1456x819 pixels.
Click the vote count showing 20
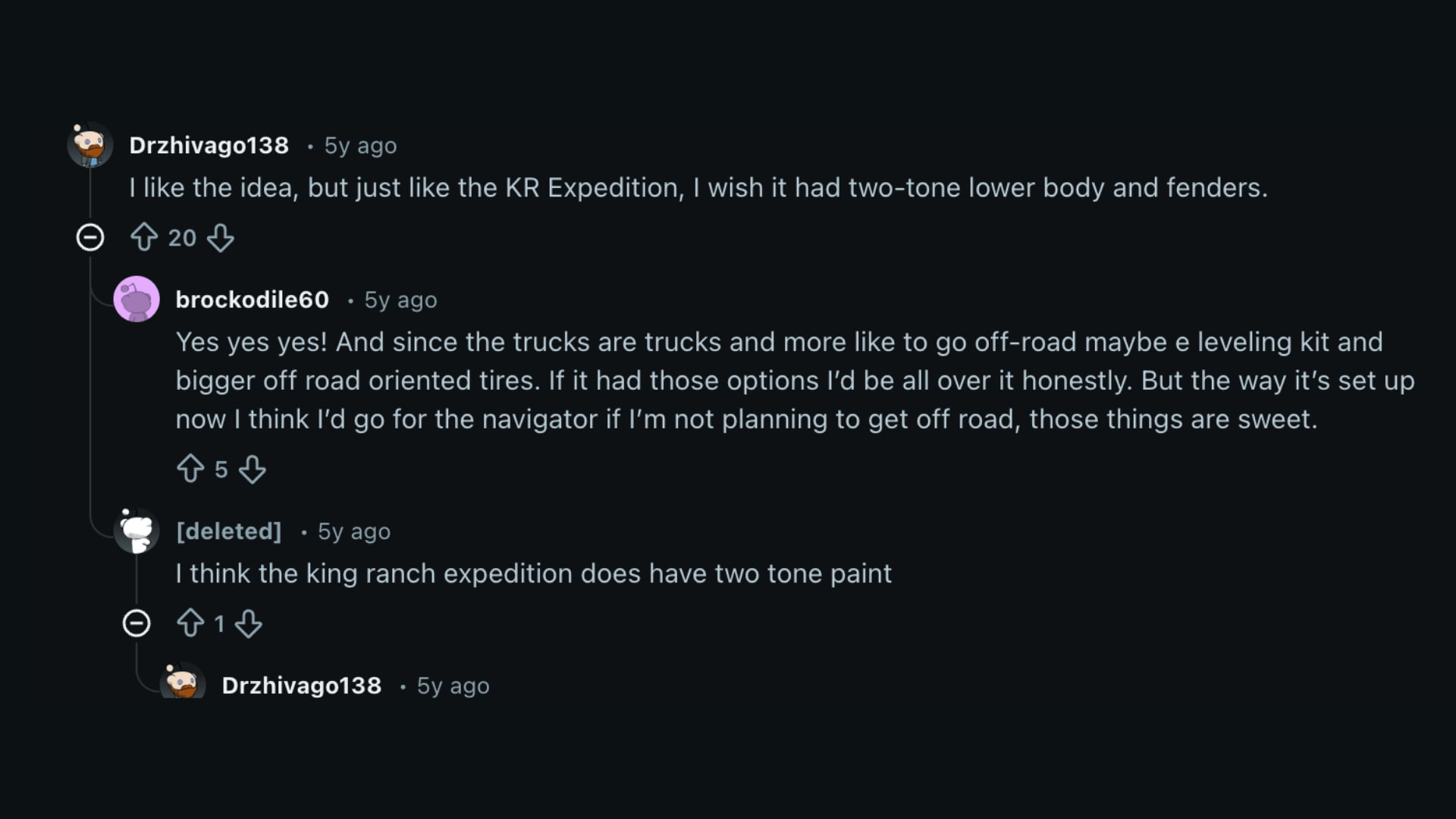click(182, 237)
